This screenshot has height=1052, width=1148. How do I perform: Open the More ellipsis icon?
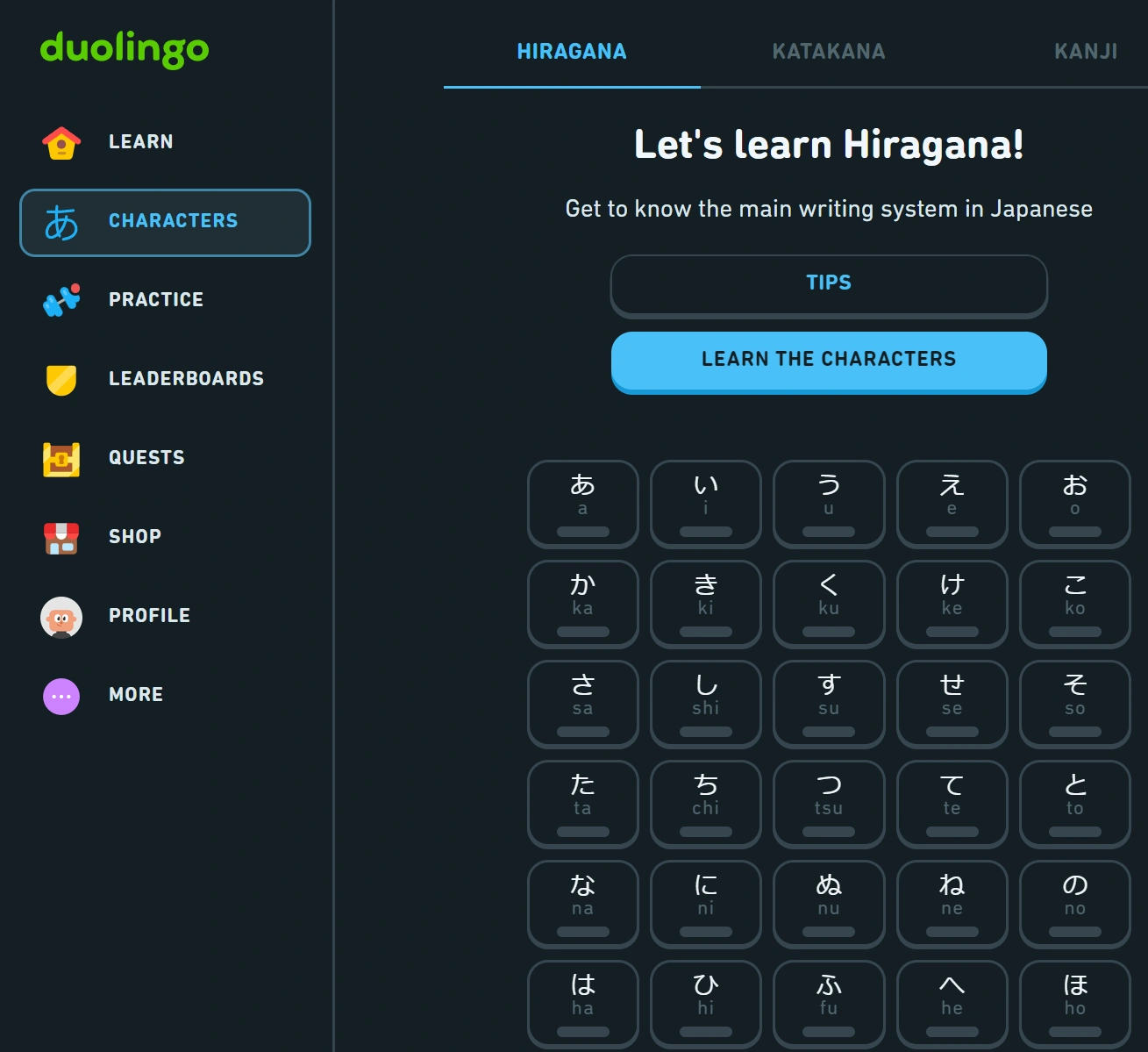tap(61, 697)
